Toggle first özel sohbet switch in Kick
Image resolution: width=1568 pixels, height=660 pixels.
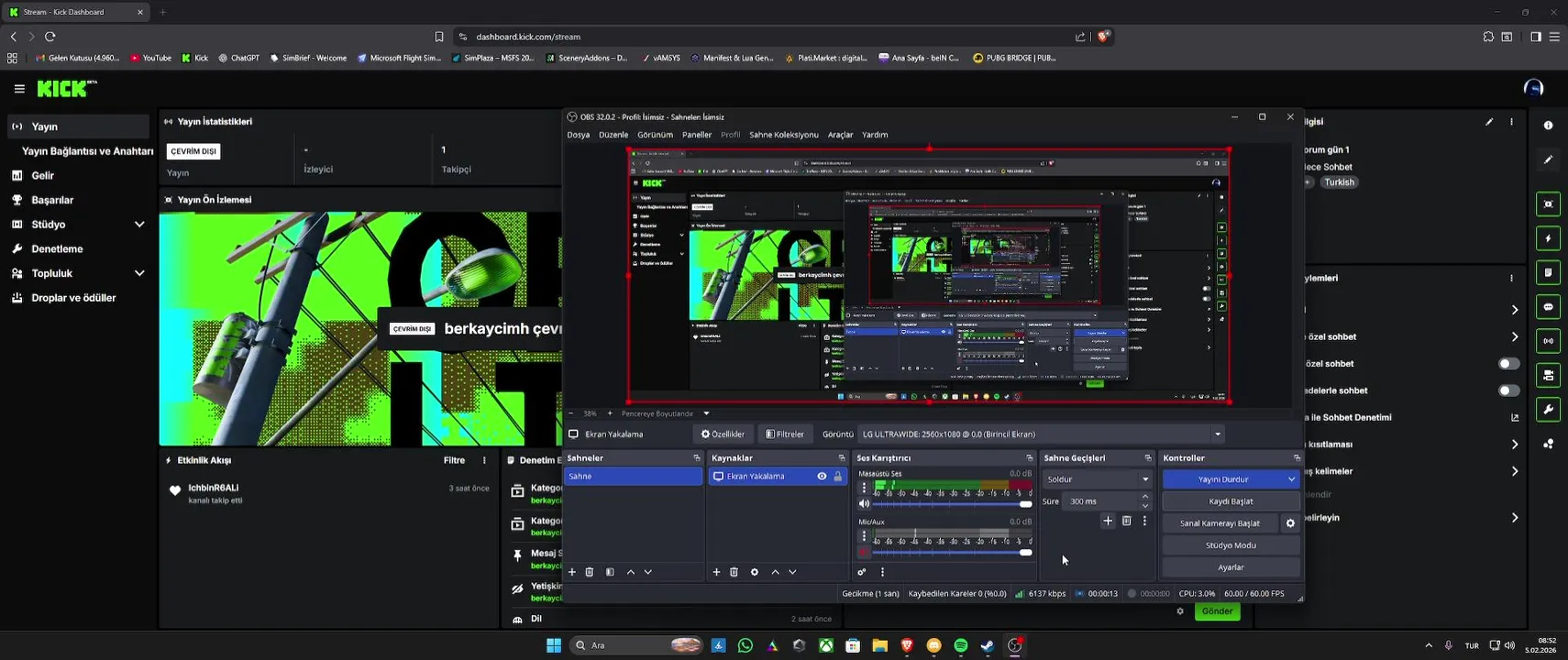coord(1508,364)
